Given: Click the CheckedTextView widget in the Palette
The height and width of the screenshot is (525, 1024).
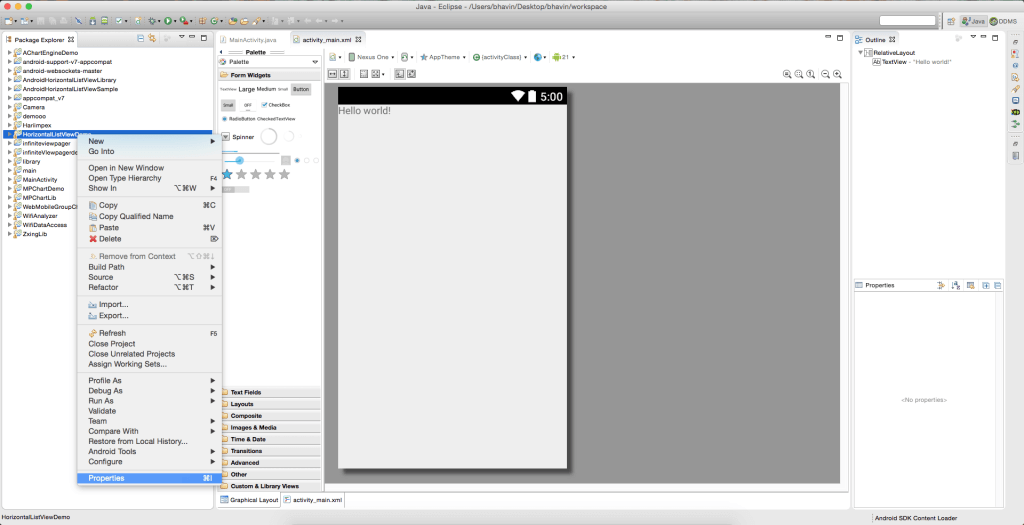Looking at the screenshot, I should 276,119.
